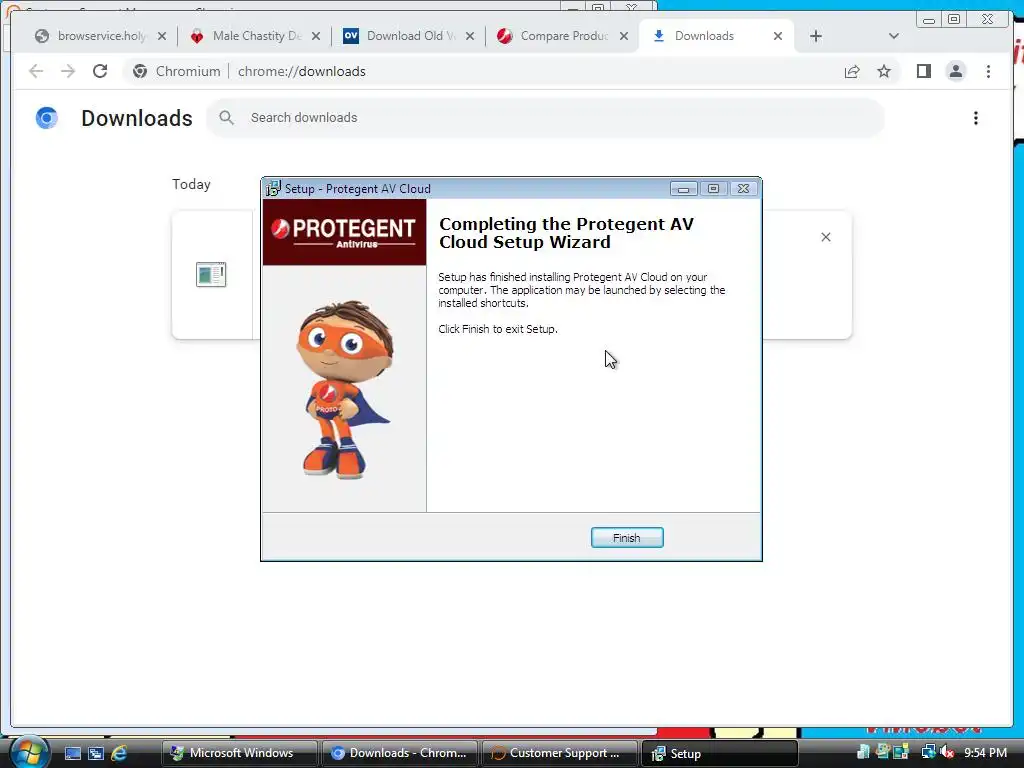The height and width of the screenshot is (768, 1024).
Task: Remove the download entry from list
Action: (x=826, y=237)
